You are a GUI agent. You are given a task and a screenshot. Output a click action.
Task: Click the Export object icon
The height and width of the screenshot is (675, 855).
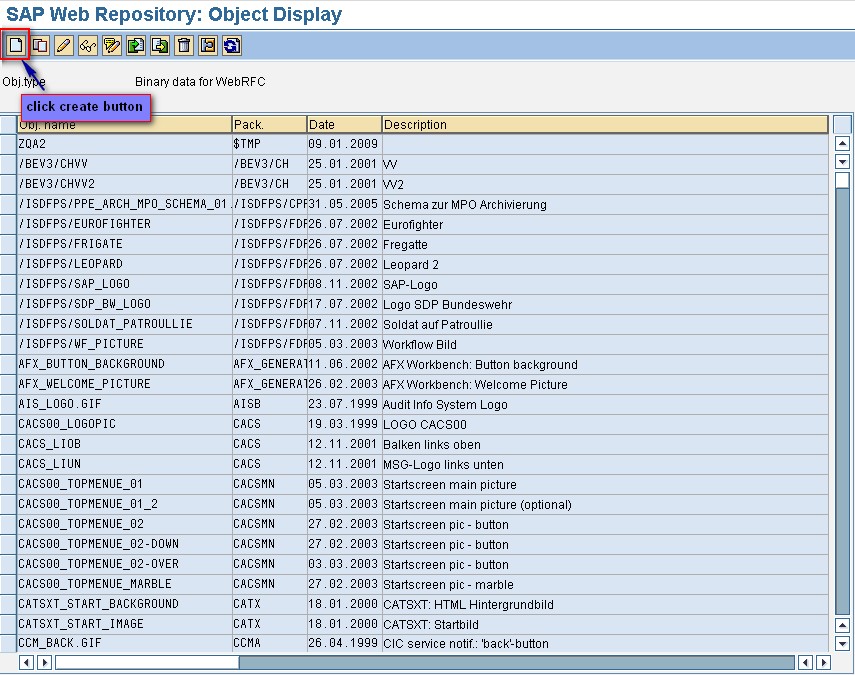pyautogui.click(x=159, y=45)
